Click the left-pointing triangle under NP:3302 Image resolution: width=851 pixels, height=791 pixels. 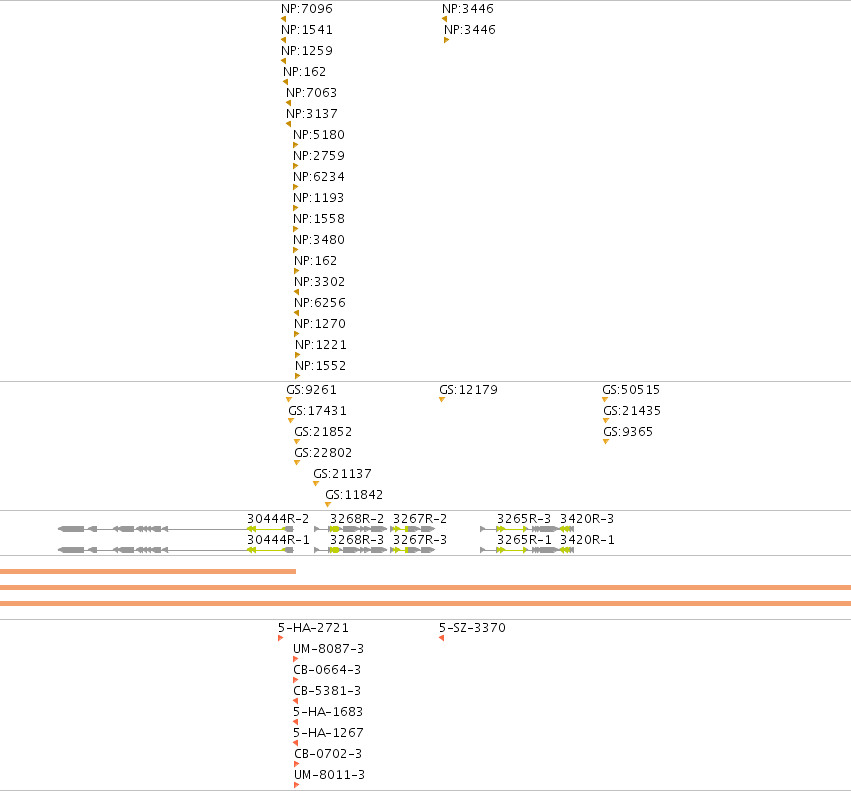point(296,292)
